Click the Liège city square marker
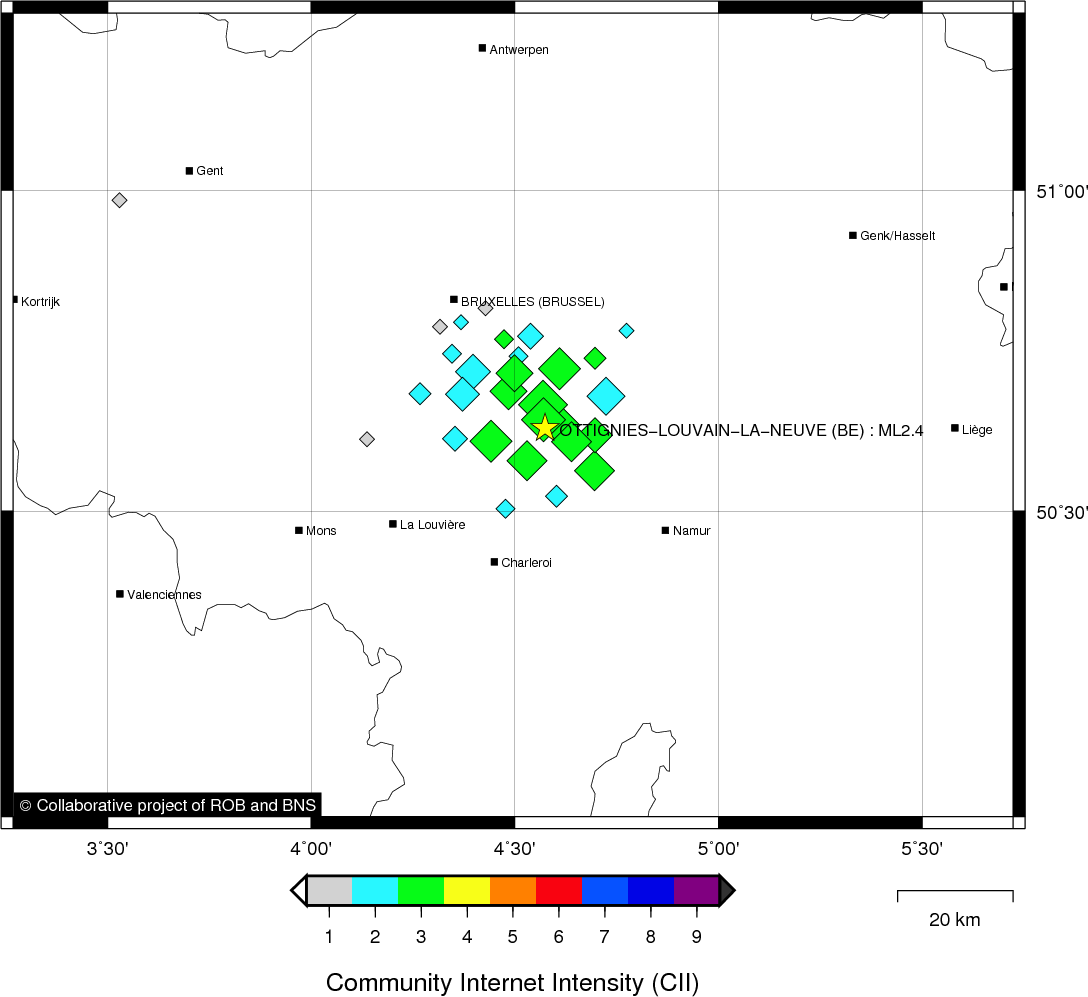The width and height of the screenshot is (1088, 997). pos(955,428)
